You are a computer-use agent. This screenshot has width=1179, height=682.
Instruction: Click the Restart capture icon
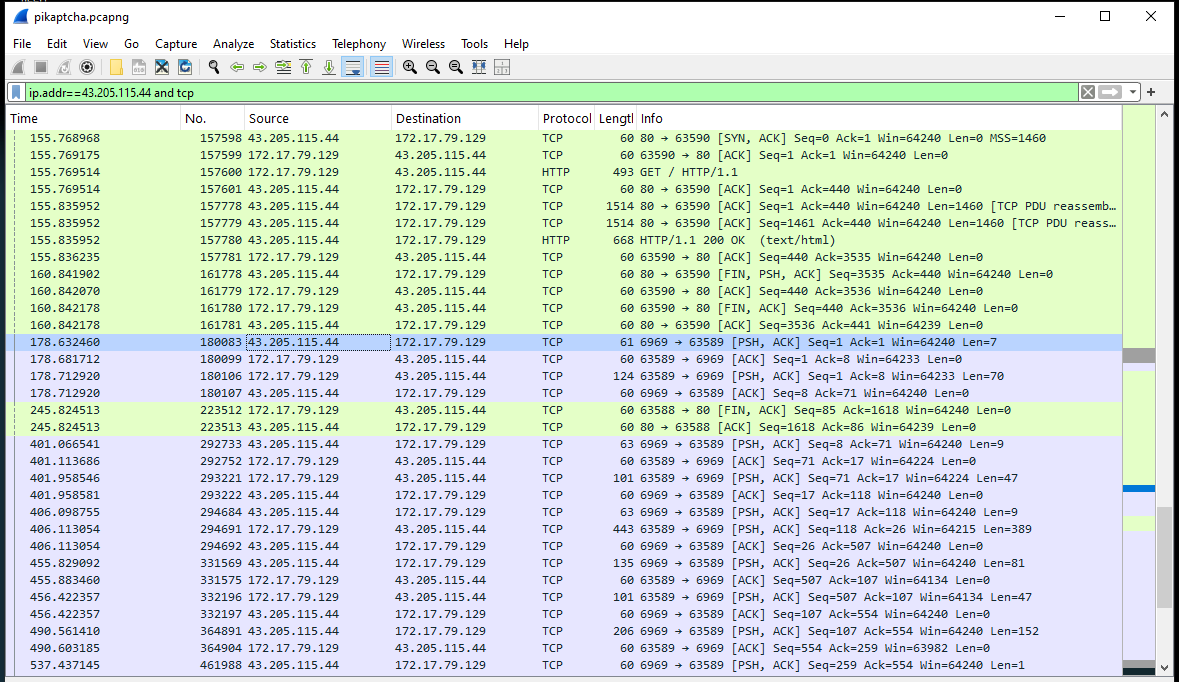point(64,68)
